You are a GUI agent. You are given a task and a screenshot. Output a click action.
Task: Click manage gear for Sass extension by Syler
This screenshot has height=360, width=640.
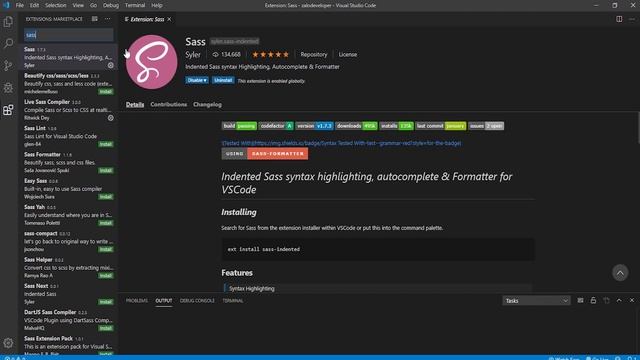(x=111, y=65)
